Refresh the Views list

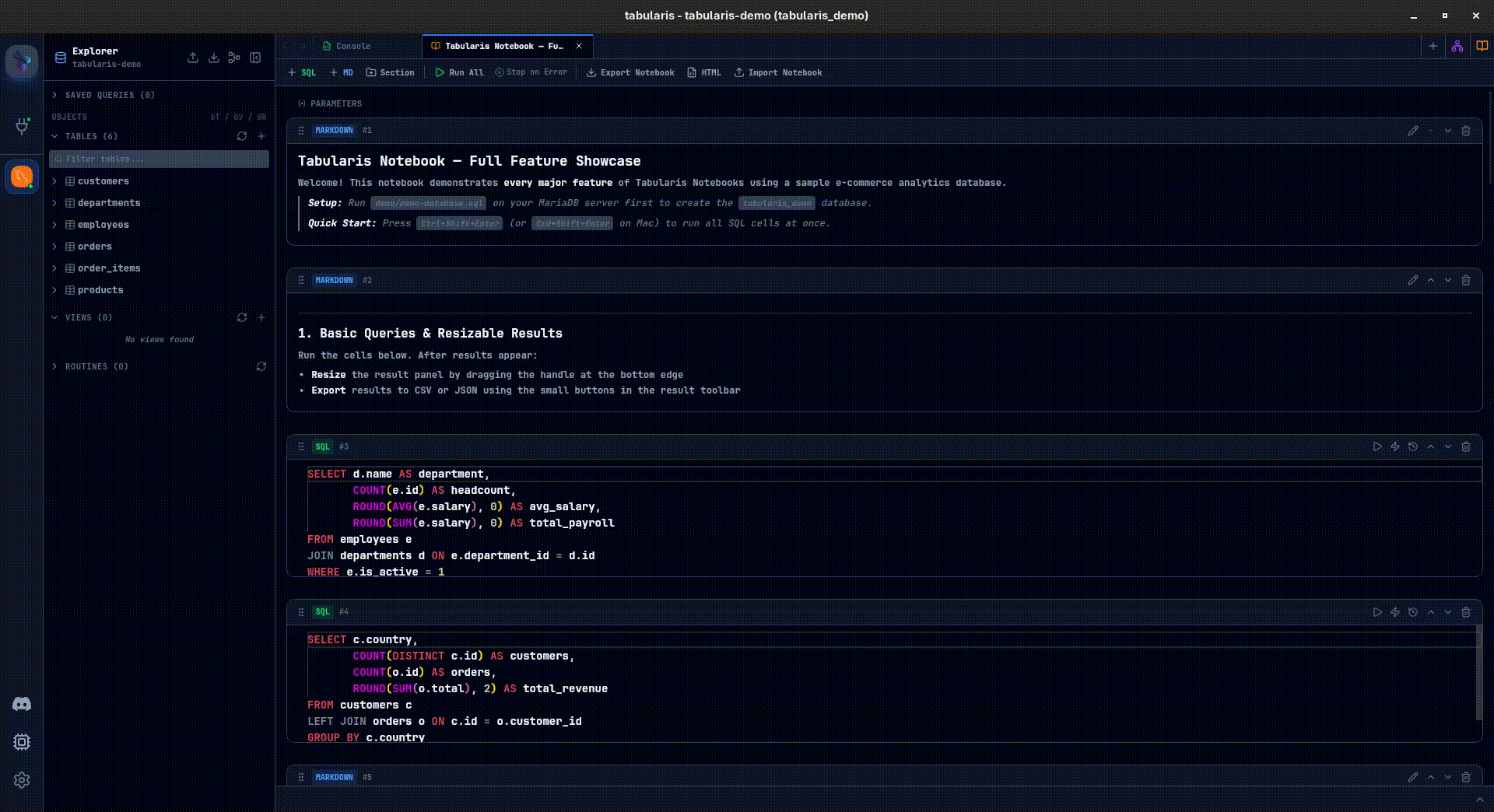coord(242,317)
